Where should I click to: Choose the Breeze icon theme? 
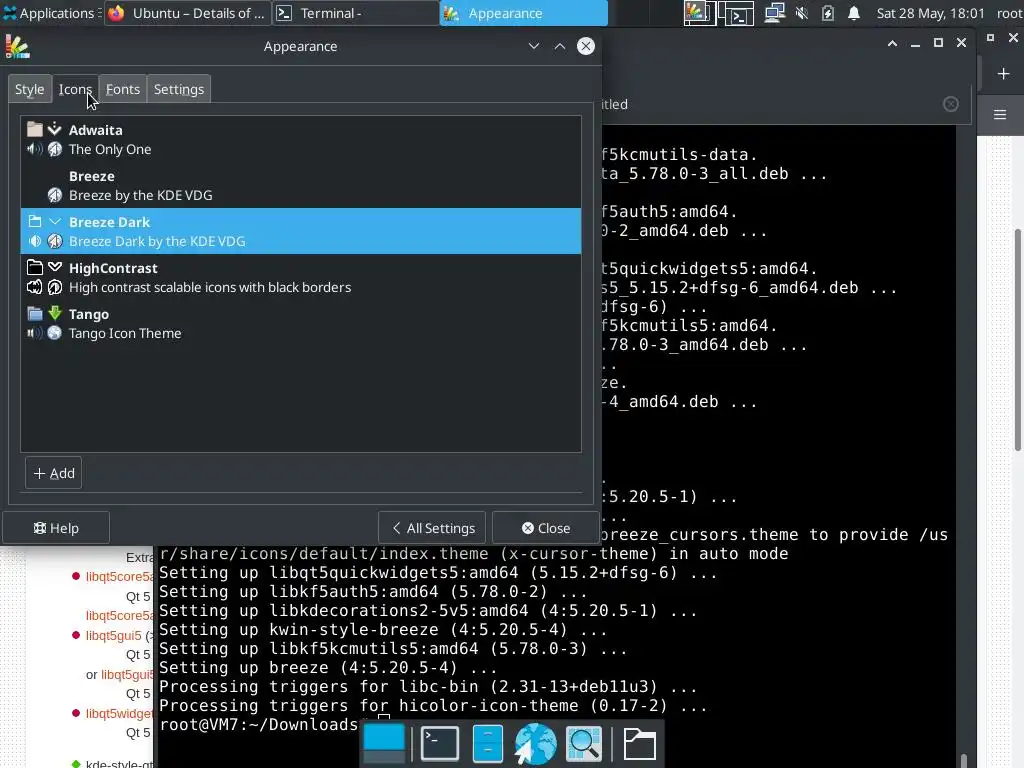tap(300, 185)
